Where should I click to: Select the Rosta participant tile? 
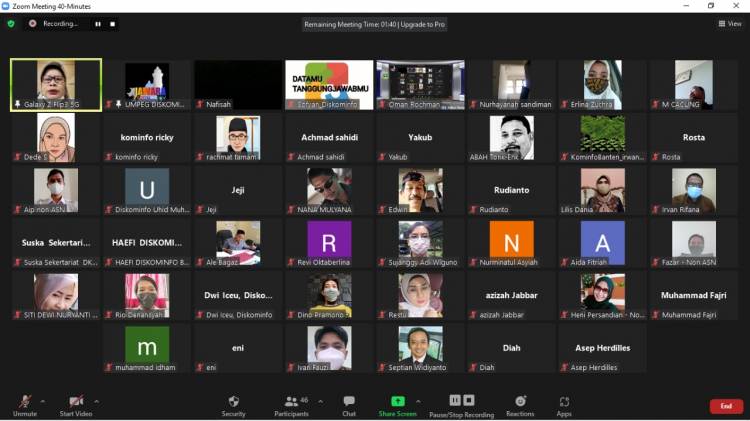(x=694, y=138)
